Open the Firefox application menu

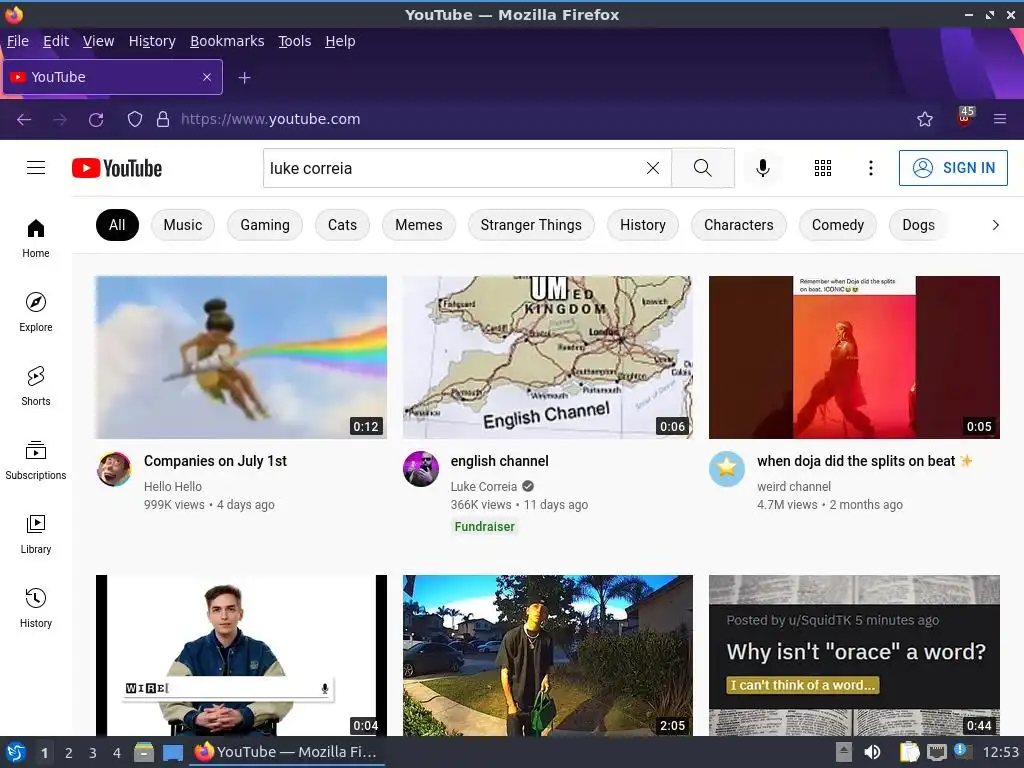point(1000,120)
